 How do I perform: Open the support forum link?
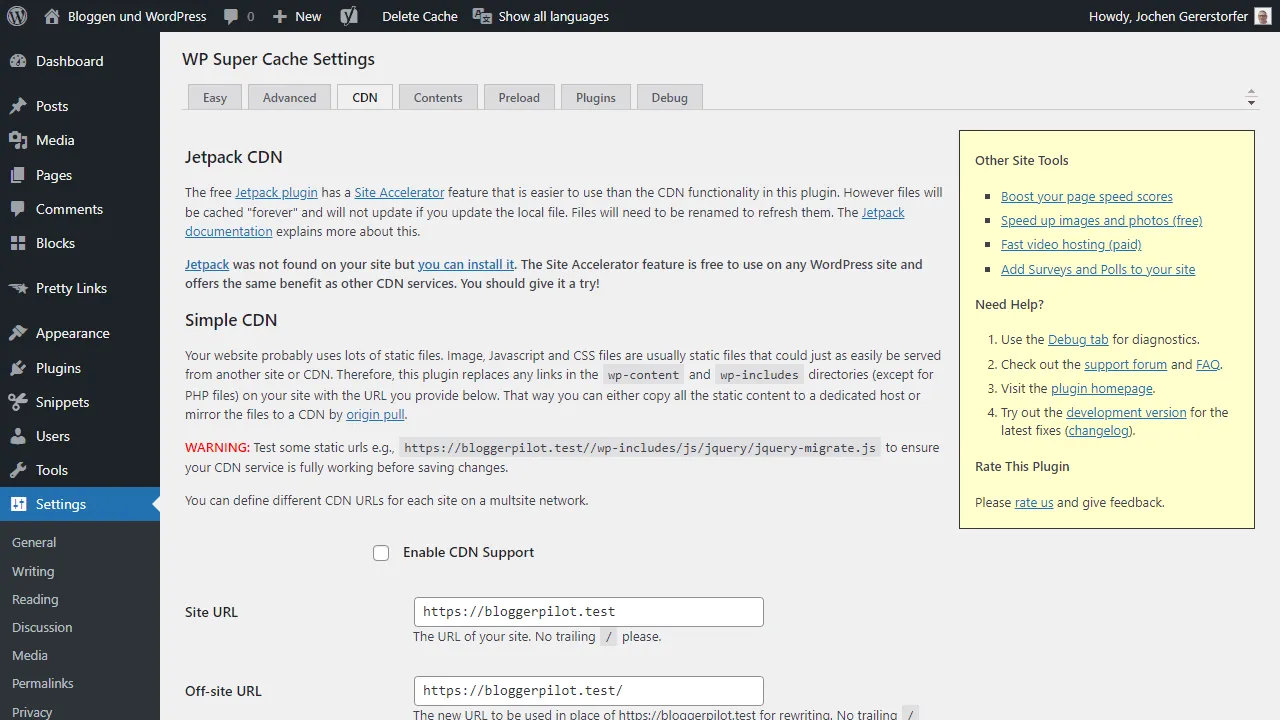tap(1126, 364)
